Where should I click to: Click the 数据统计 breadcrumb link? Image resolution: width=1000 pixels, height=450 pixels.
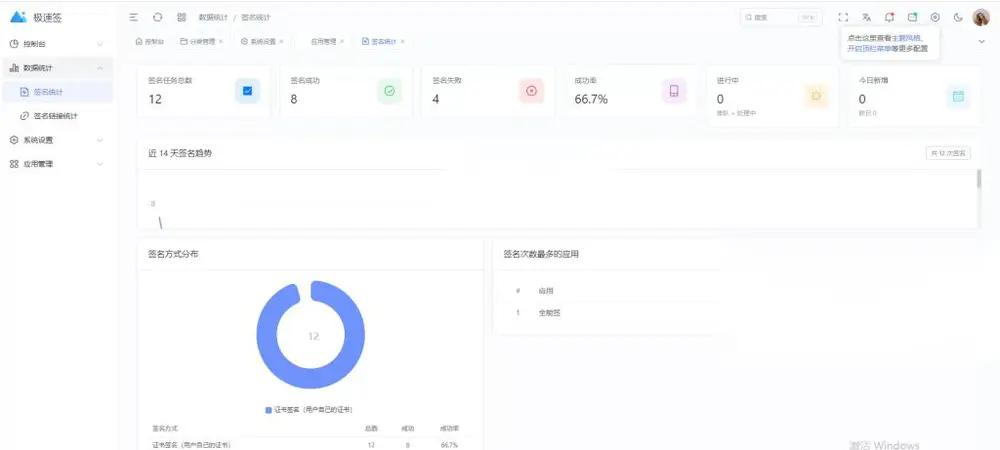coord(212,17)
